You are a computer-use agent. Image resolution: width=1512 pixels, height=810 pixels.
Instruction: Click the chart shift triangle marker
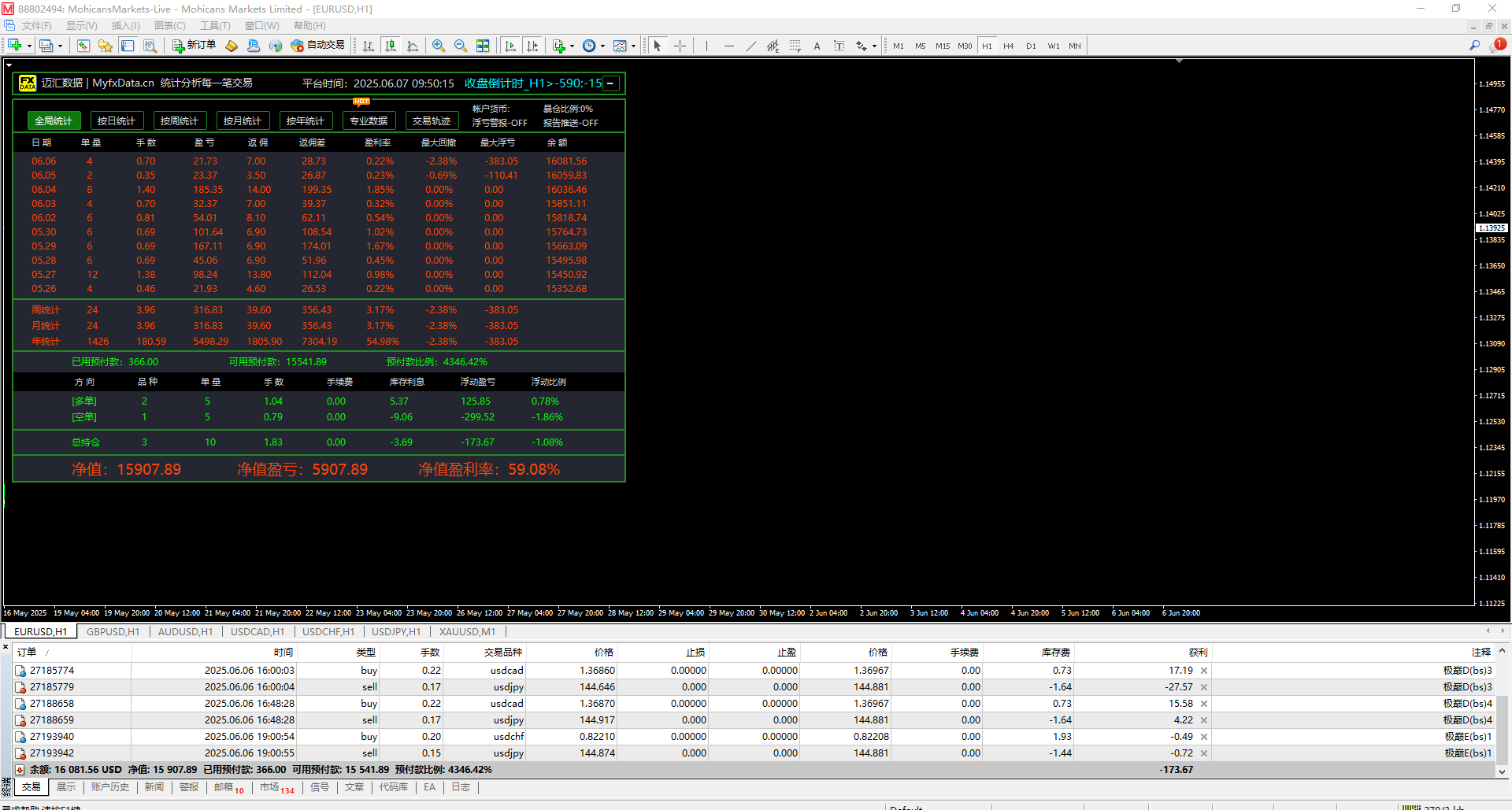pyautogui.click(x=1179, y=61)
